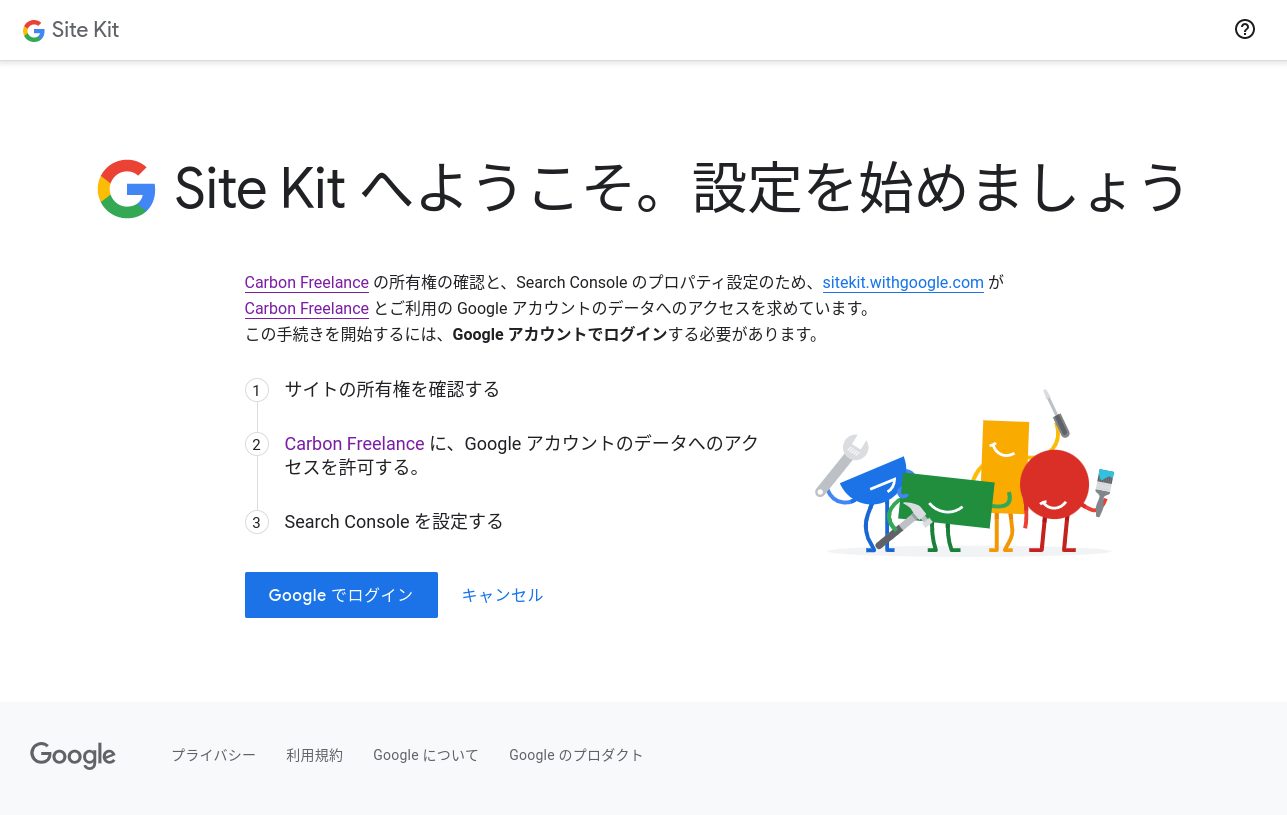Open the プライバシー footer link

click(213, 755)
